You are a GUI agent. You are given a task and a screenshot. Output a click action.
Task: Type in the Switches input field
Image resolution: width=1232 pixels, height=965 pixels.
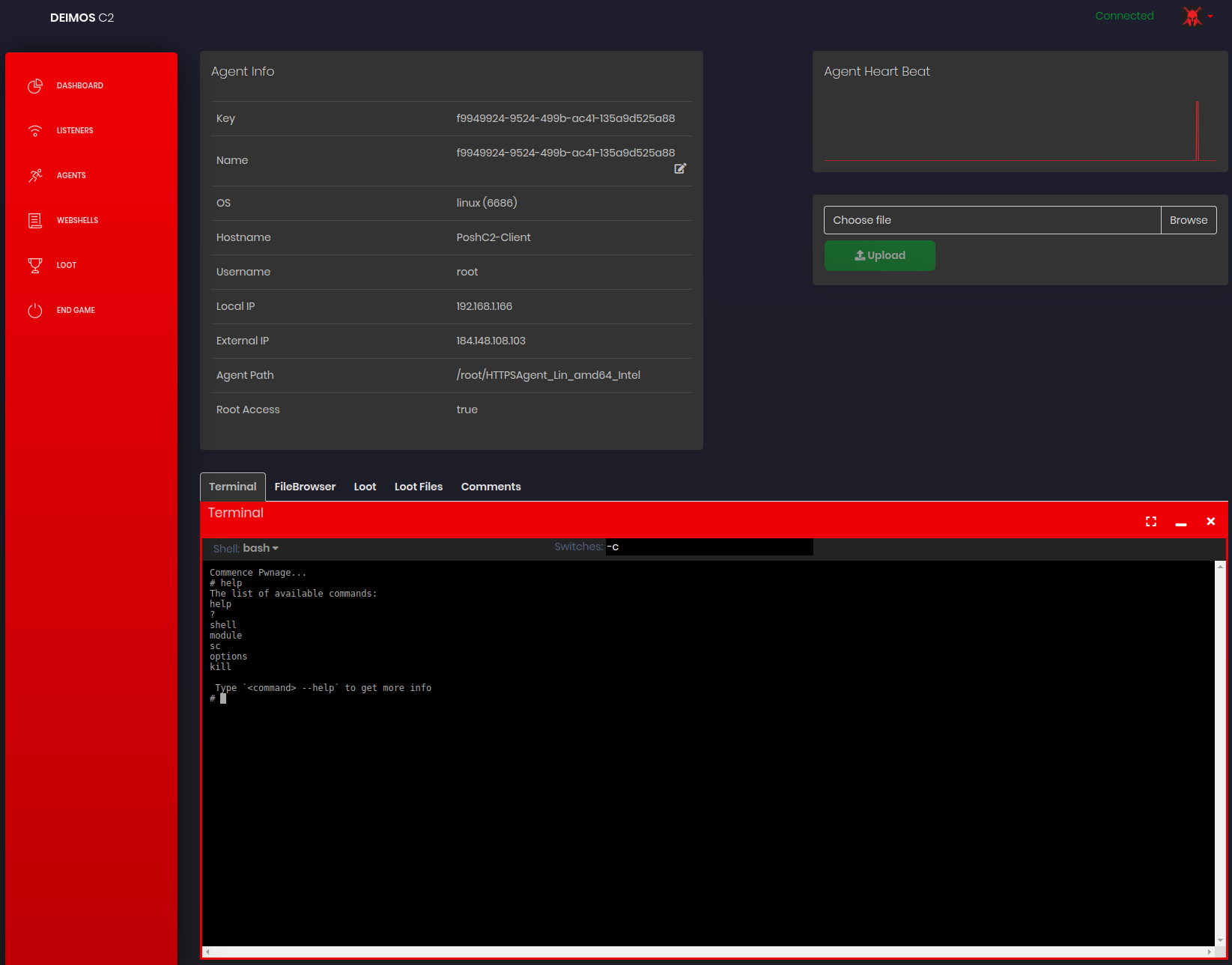(708, 547)
